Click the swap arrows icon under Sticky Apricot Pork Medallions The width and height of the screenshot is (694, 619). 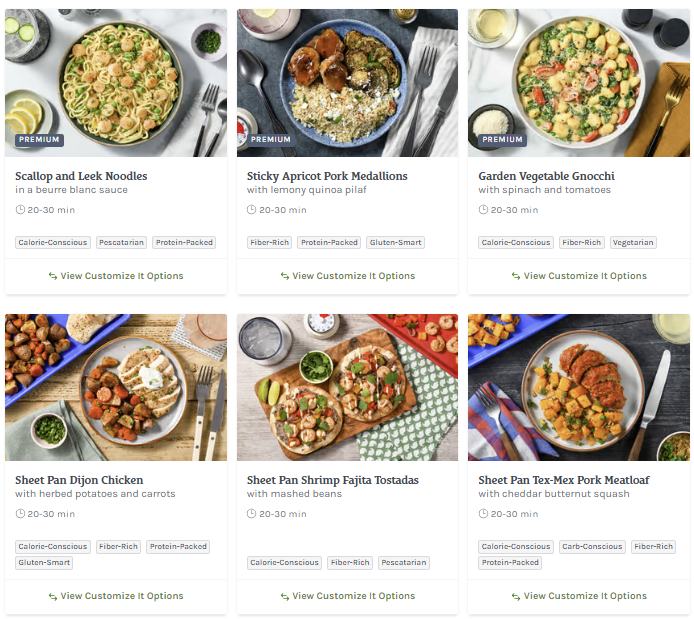[284, 276]
